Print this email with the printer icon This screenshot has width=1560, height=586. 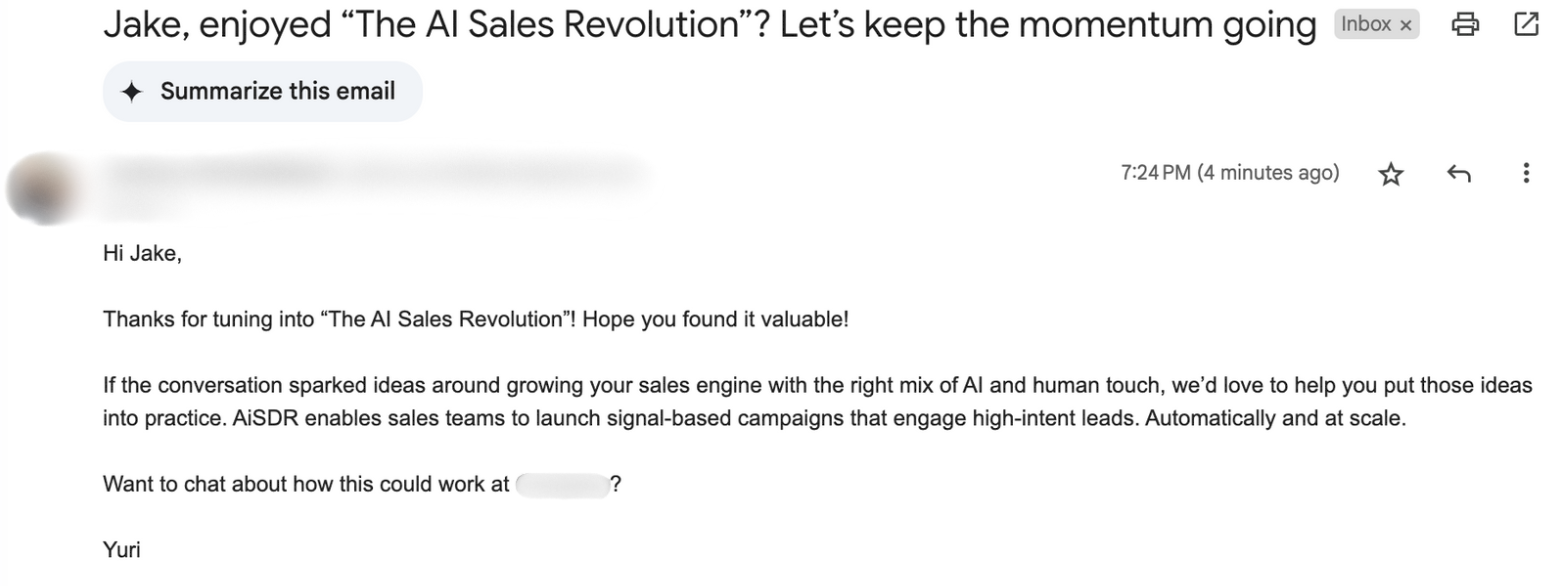[x=1465, y=25]
